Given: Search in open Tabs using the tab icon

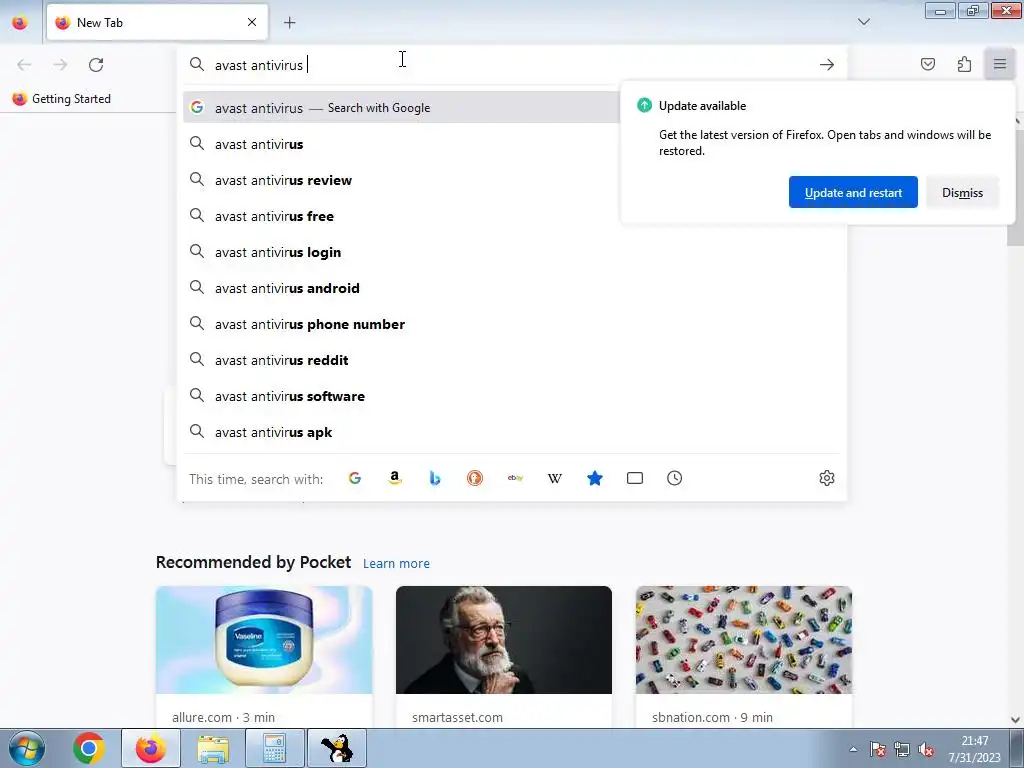Looking at the screenshot, I should [x=635, y=478].
